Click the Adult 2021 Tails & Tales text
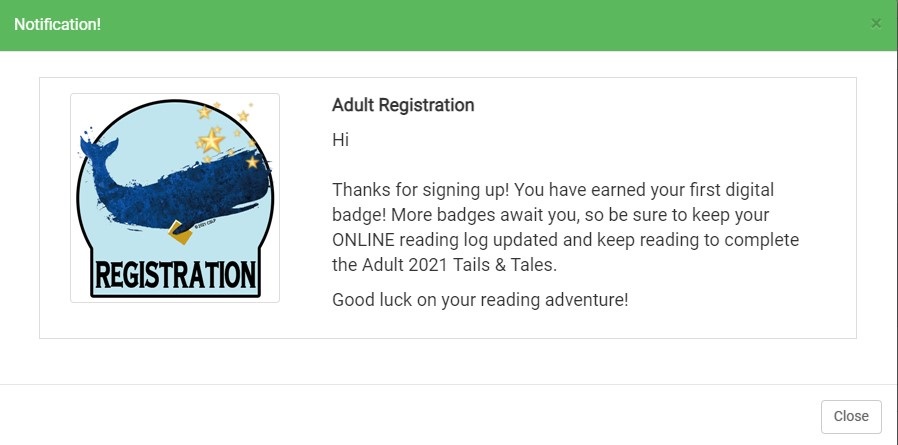 (x=457, y=265)
